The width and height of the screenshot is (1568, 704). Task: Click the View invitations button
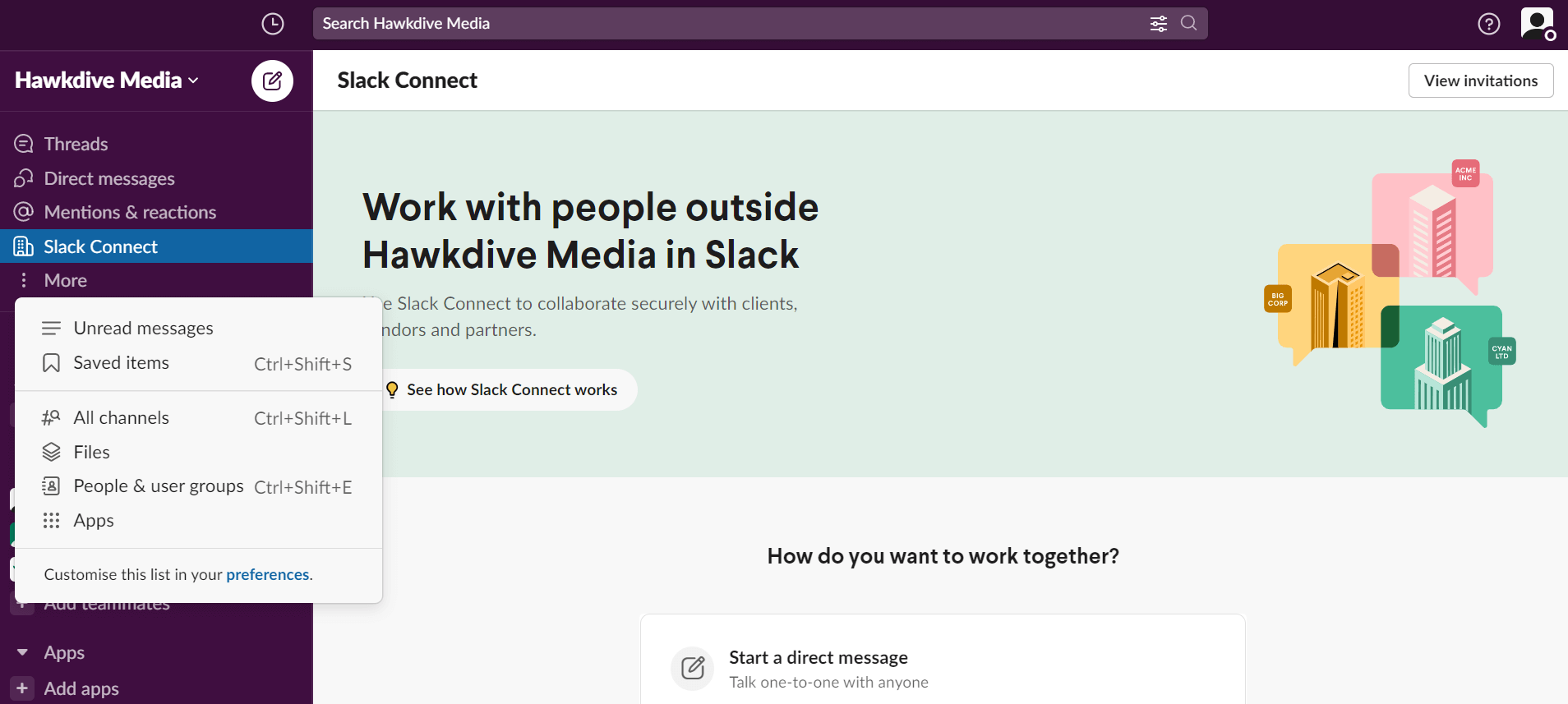(1481, 81)
